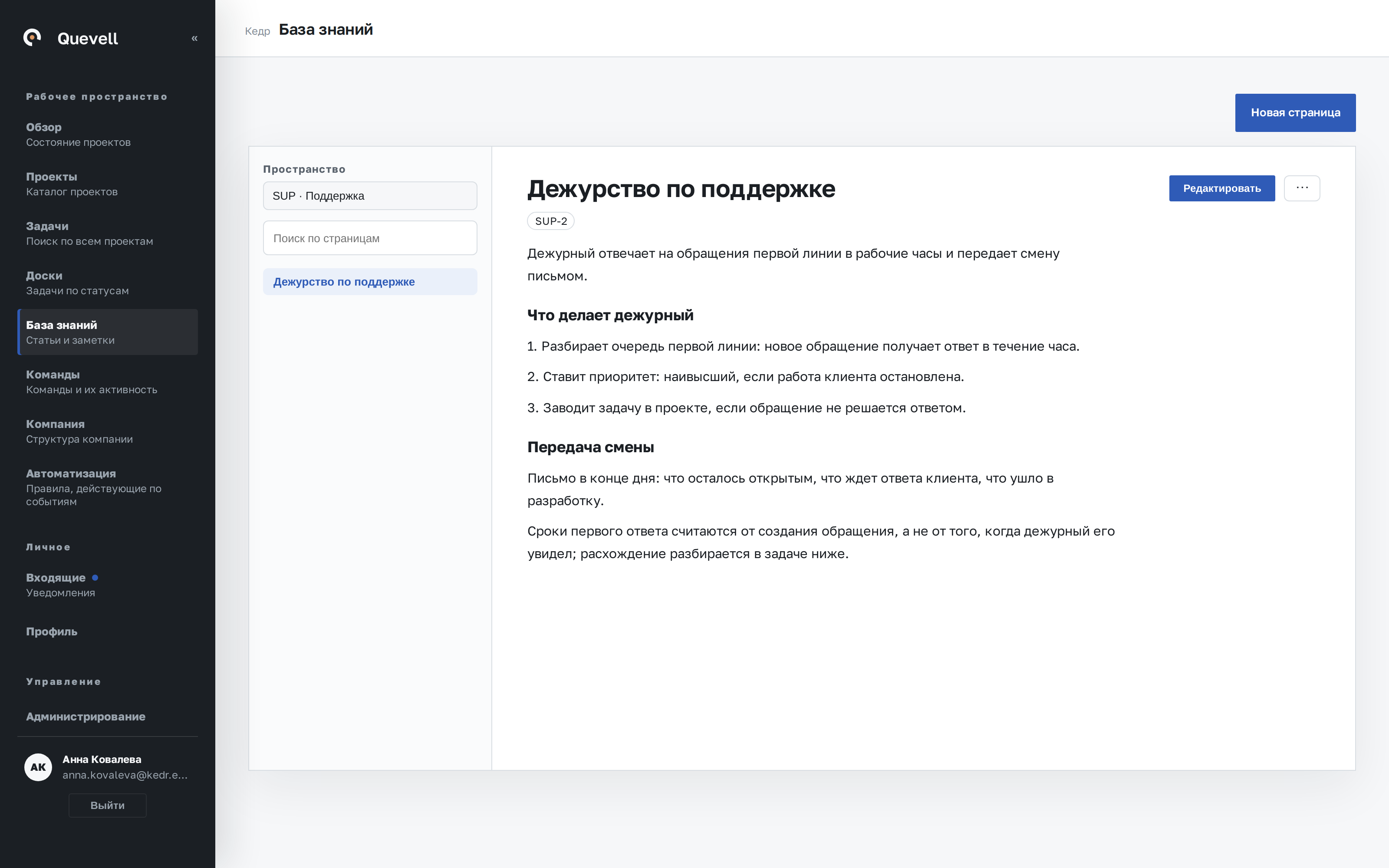This screenshot has height=868, width=1389.
Task: Click intro paragraph starting Дежурный отвечает
Action: (793, 265)
